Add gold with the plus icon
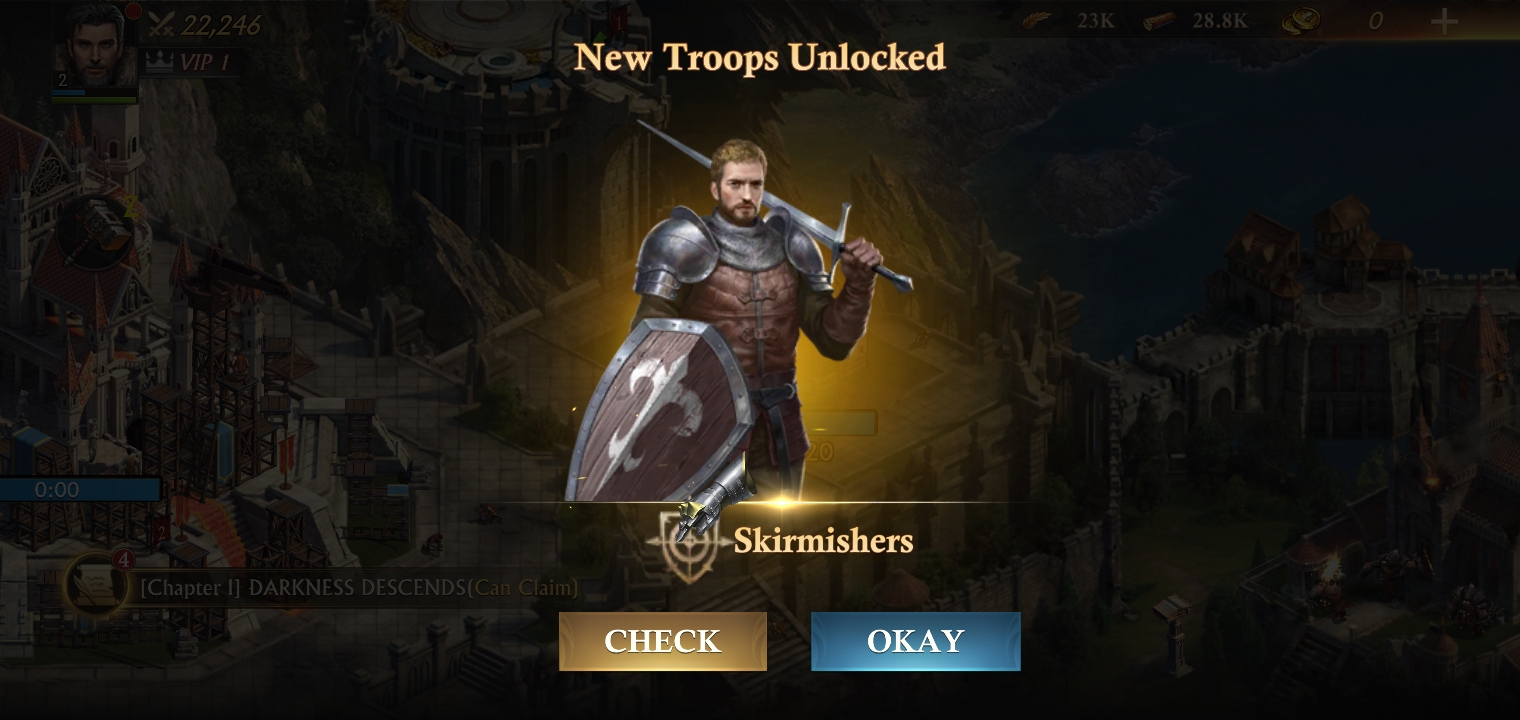1520x720 pixels. click(1444, 21)
